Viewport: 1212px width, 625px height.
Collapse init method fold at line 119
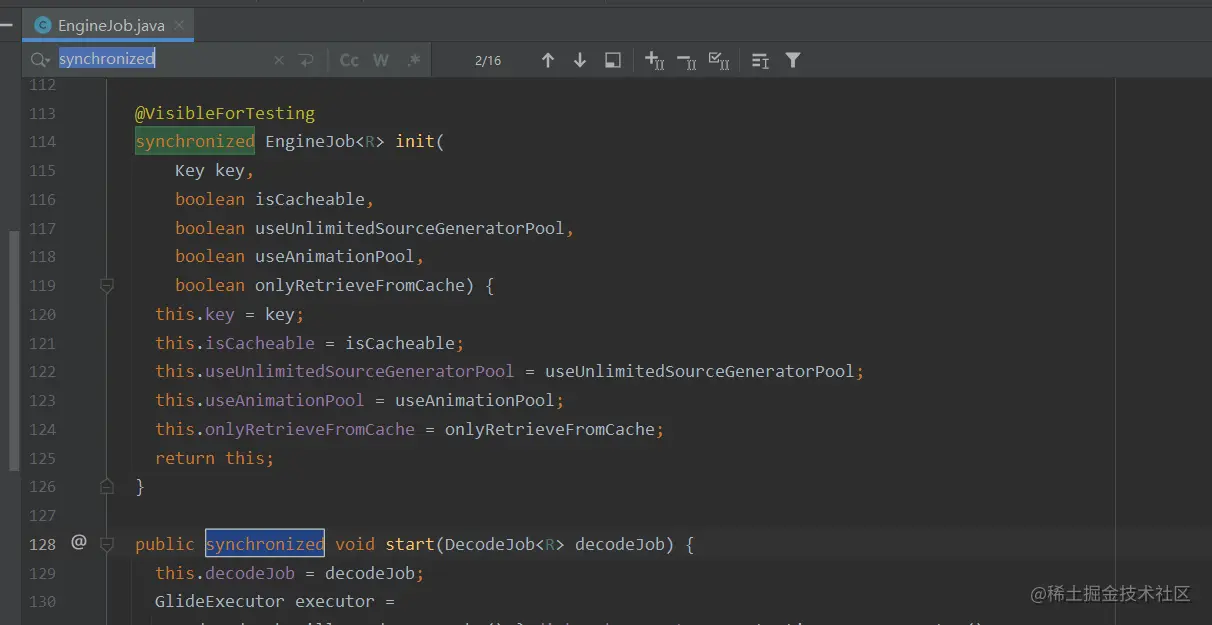pyautogui.click(x=107, y=286)
